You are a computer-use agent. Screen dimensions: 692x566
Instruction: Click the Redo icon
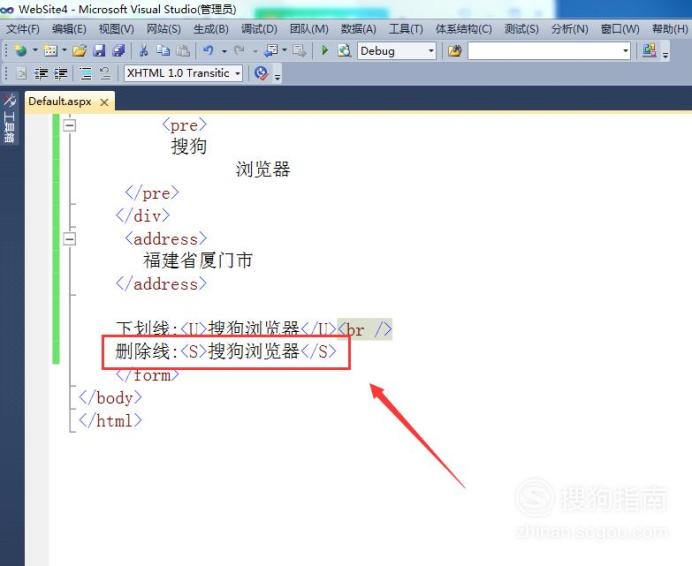[239, 51]
